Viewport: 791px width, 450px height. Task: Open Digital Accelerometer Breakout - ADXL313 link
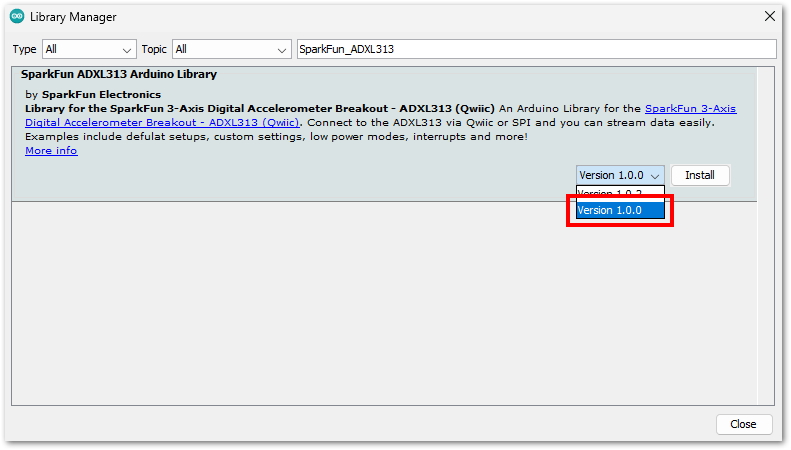(162, 123)
